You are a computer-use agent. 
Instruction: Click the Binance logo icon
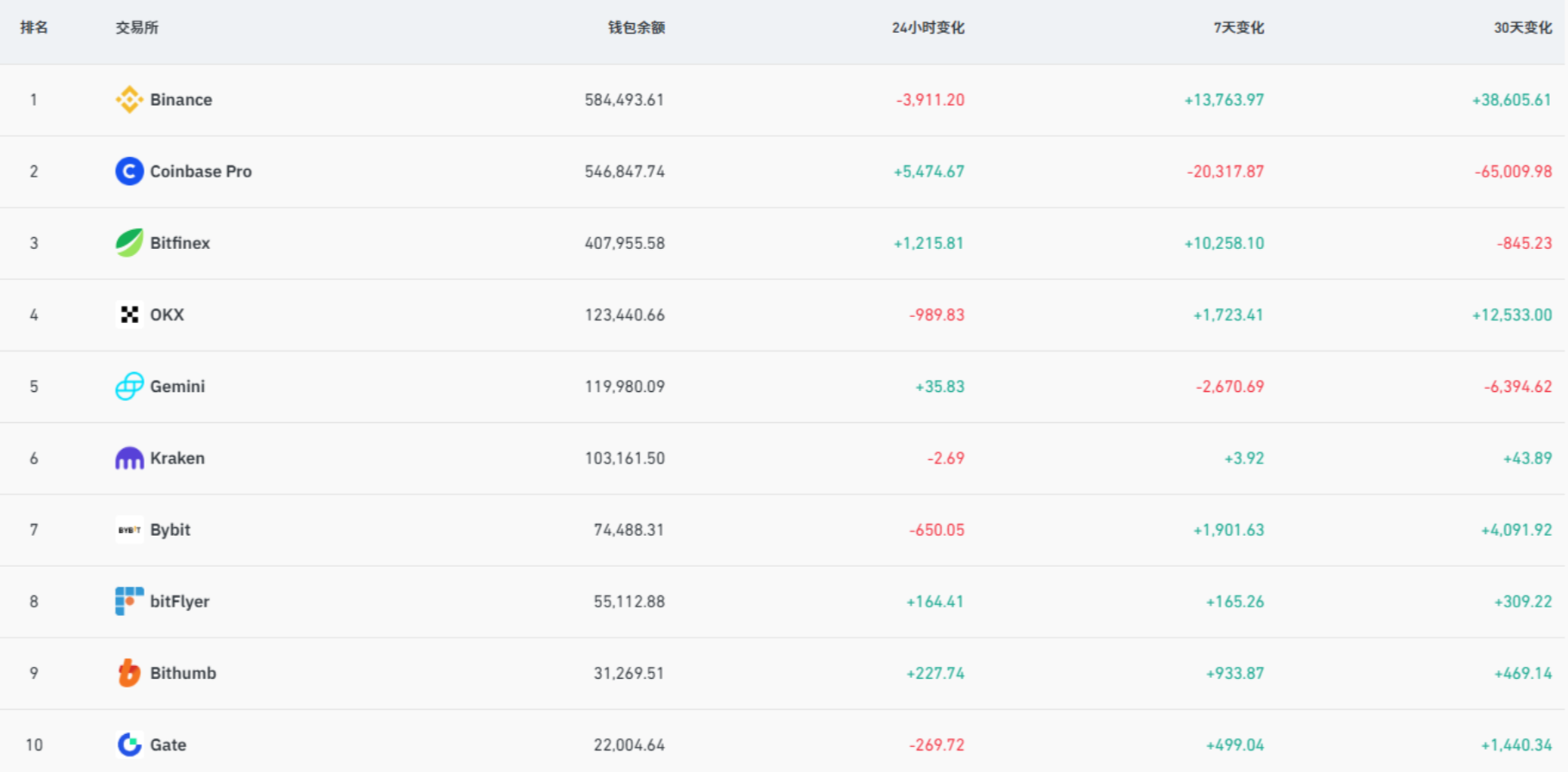click(129, 100)
